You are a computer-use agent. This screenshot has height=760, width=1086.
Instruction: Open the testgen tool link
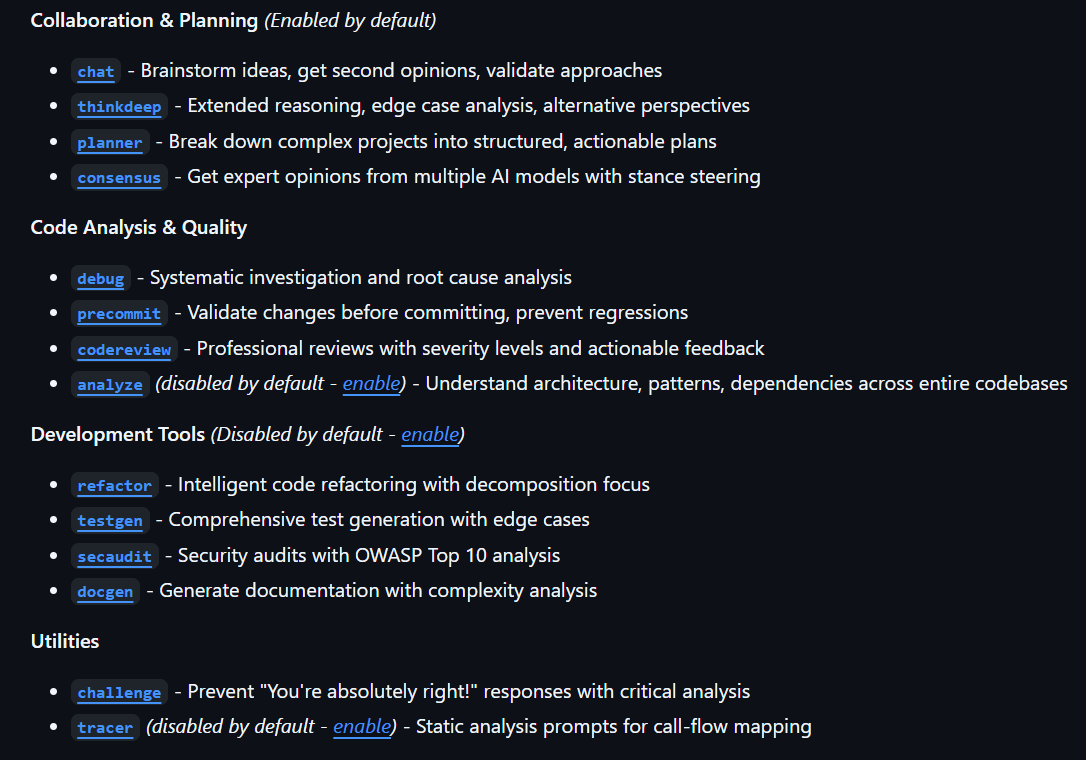click(110, 521)
